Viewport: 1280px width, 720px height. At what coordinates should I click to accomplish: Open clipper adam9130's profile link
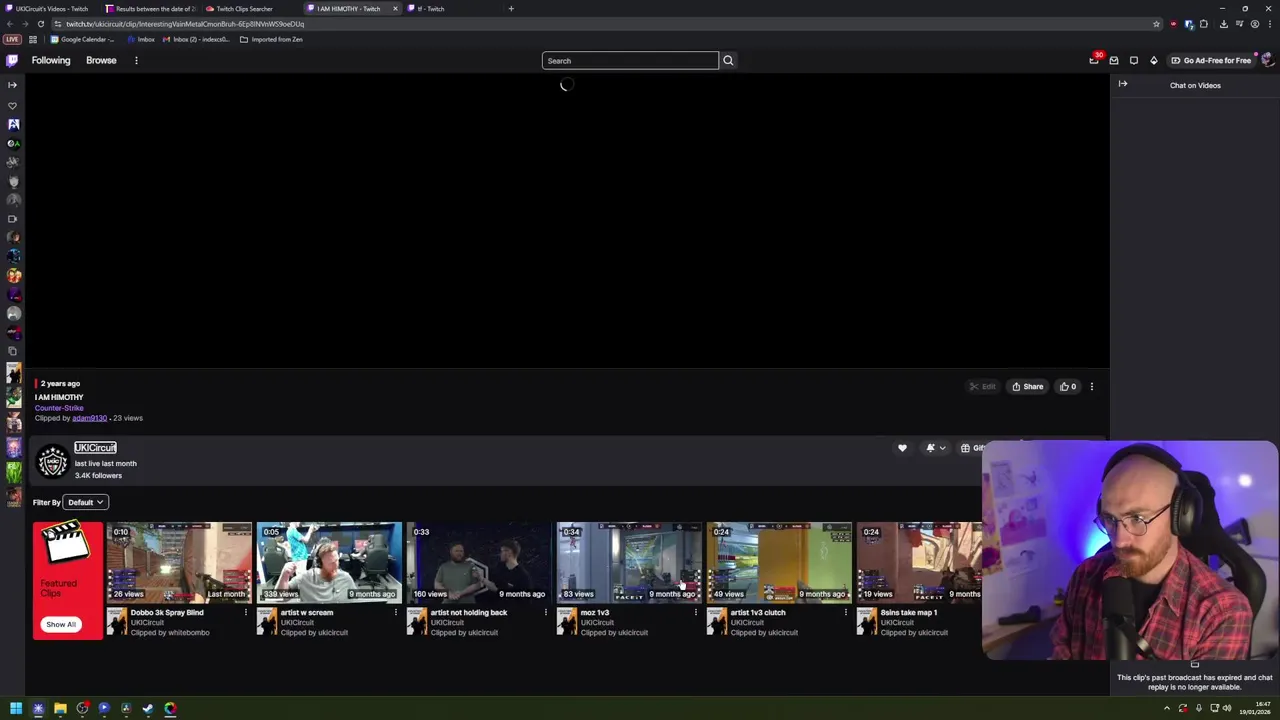(89, 418)
